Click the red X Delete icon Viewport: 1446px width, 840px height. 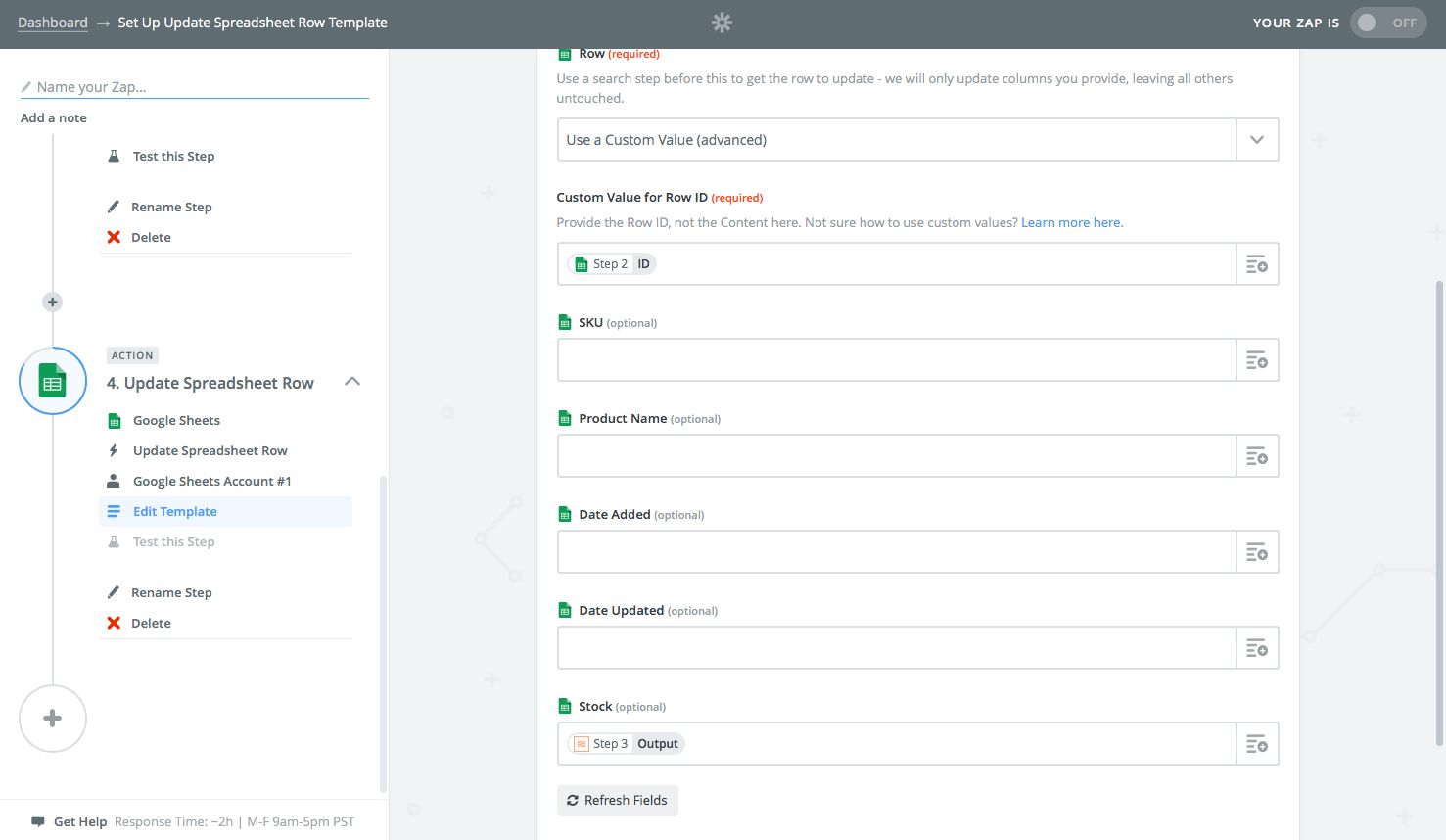pyautogui.click(x=114, y=623)
